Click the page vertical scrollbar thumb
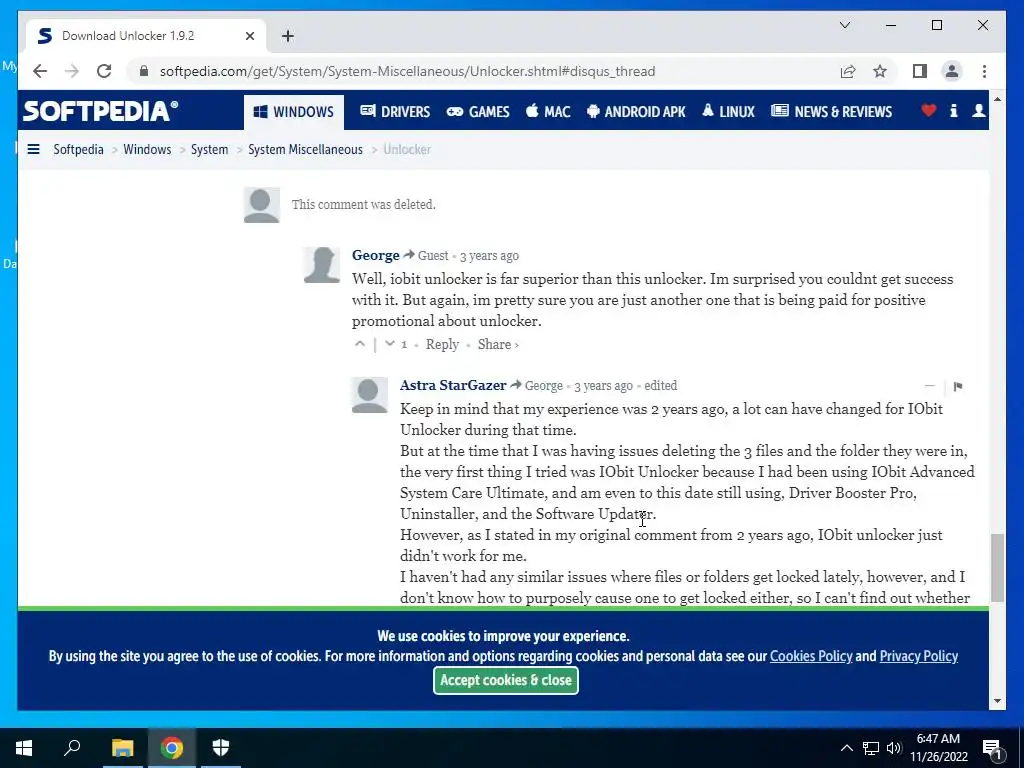Screen dimensions: 1024x768 point(997,567)
